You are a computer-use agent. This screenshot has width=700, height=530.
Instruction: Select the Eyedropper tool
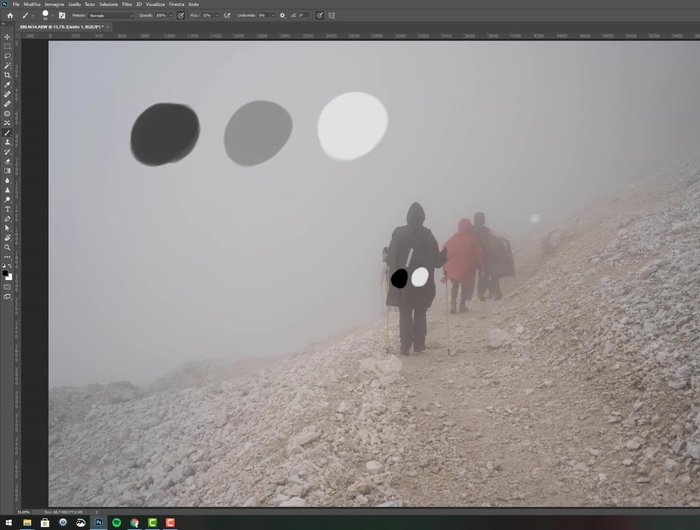7,85
